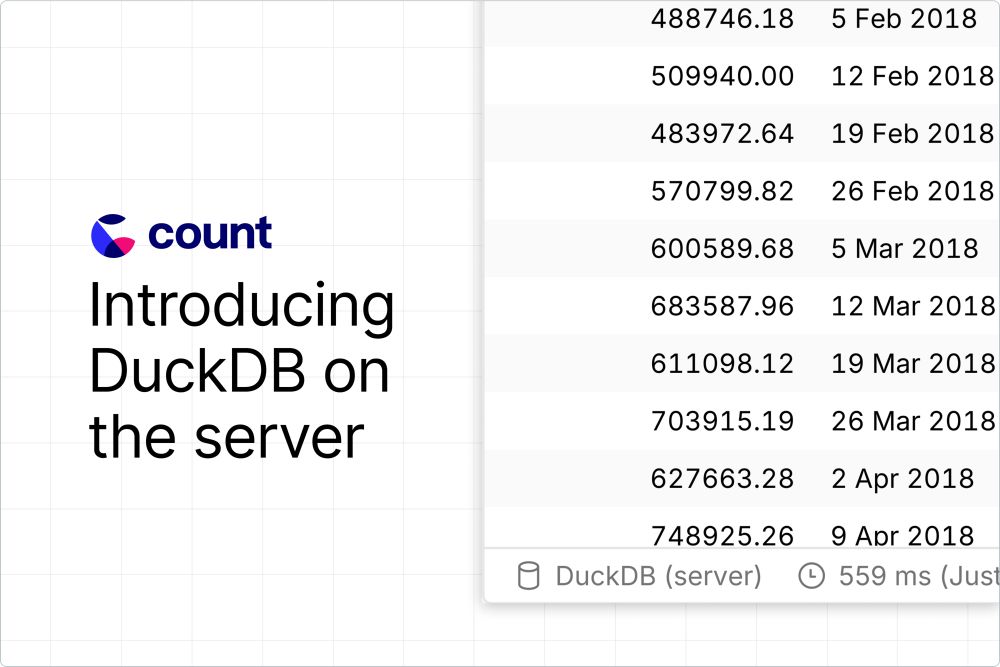
Task: Select the '26 Mar 2018' date cell
Action: (913, 421)
